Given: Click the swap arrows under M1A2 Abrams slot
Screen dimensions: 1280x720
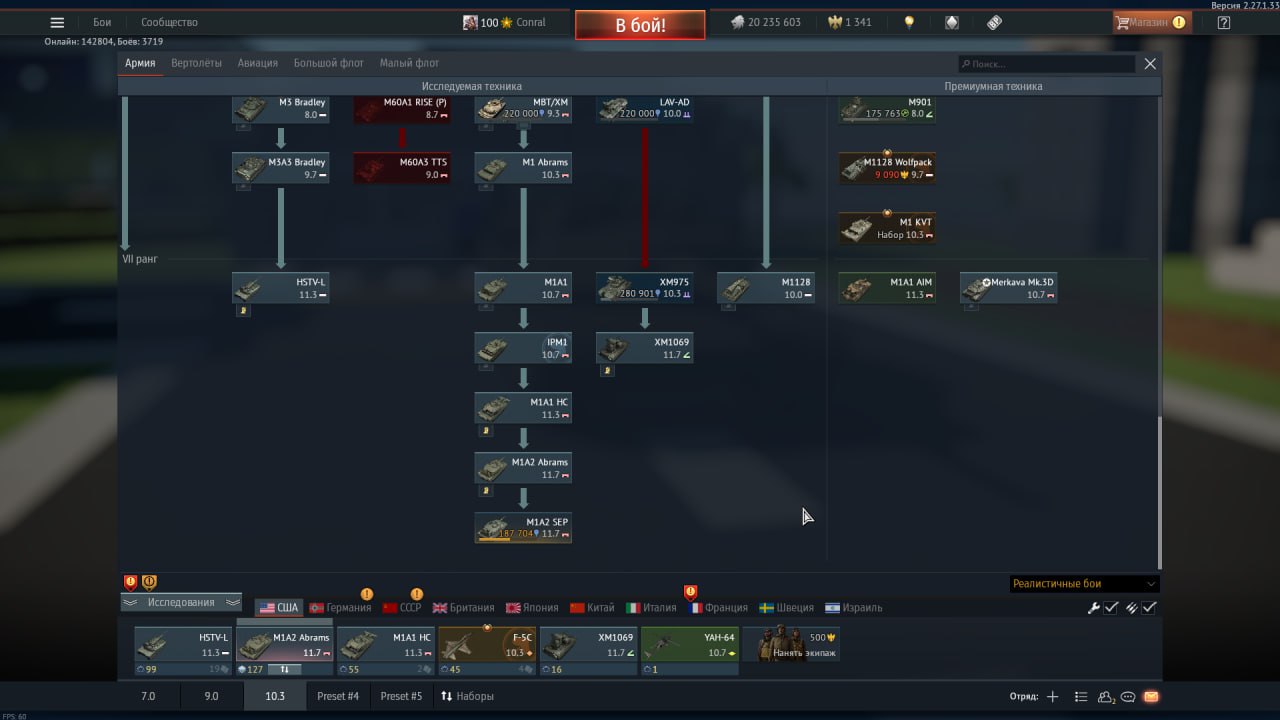Looking at the screenshot, I should pyautogui.click(x=285, y=669).
